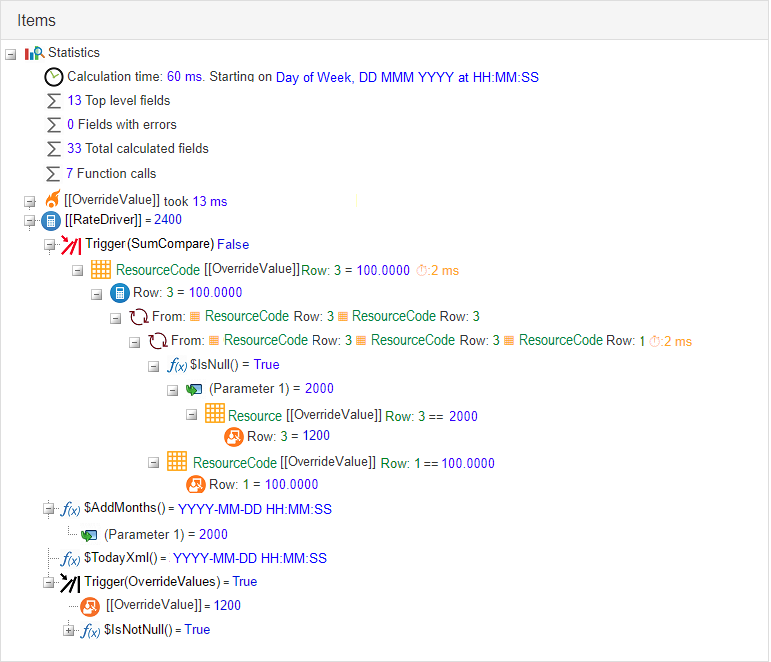Click the f(x) icon beside $IsNull()

coord(175,365)
